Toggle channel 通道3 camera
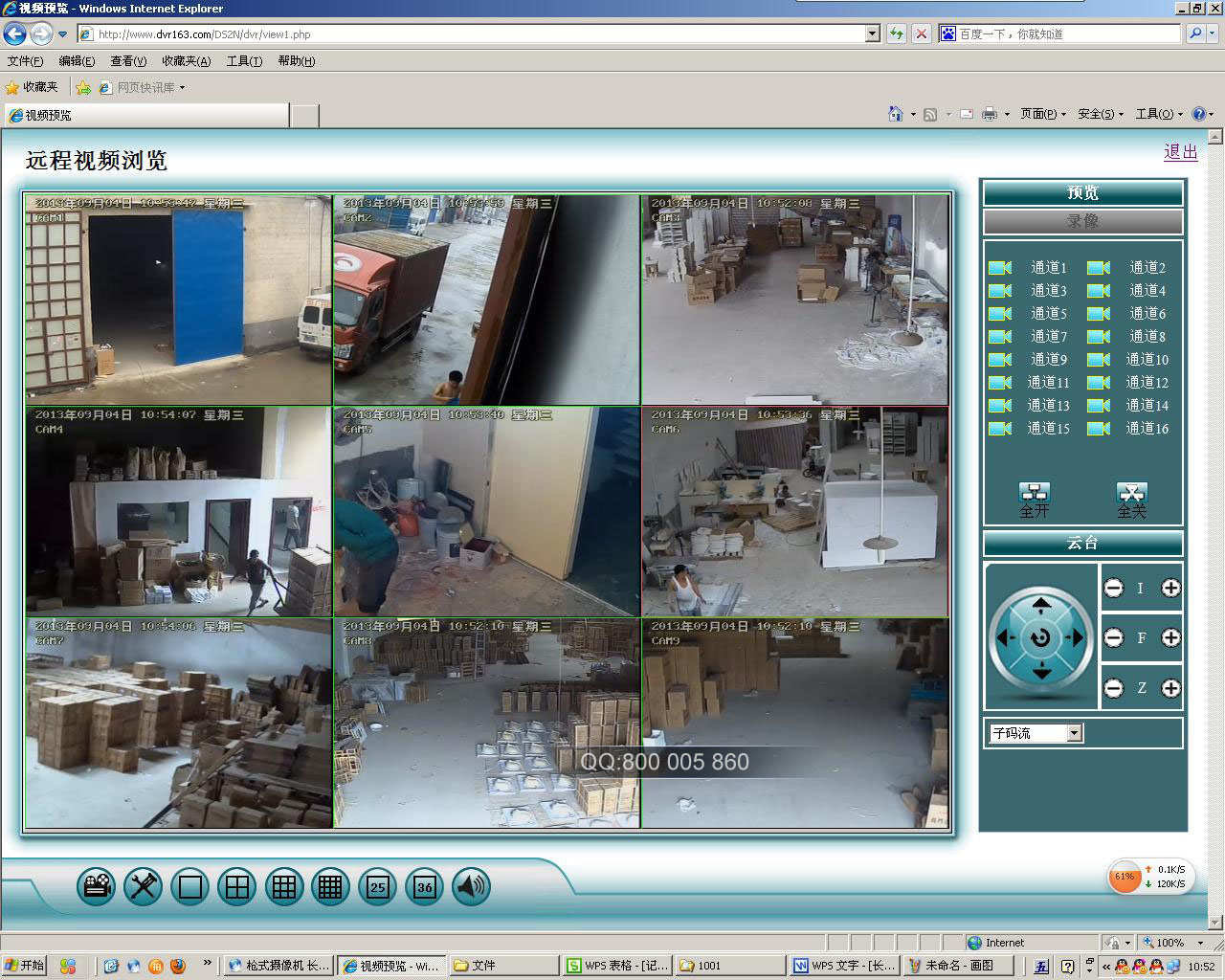This screenshot has width=1225, height=980. (1000, 291)
